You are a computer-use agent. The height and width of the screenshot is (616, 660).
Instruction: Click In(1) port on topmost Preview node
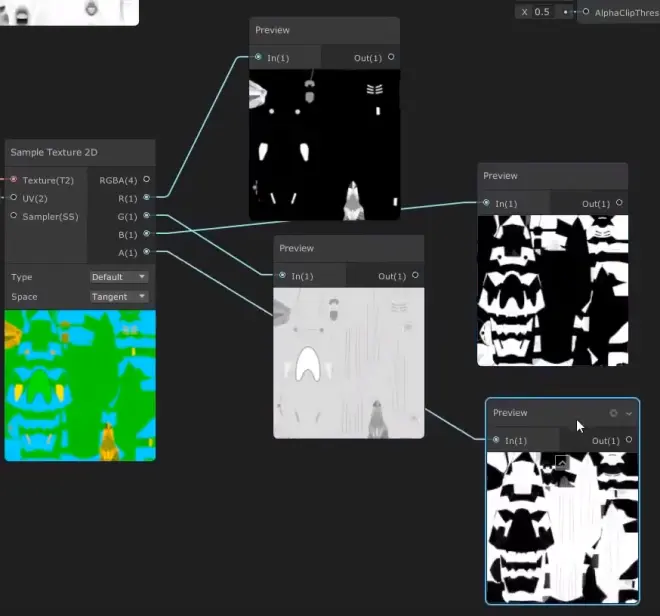[x=258, y=56]
